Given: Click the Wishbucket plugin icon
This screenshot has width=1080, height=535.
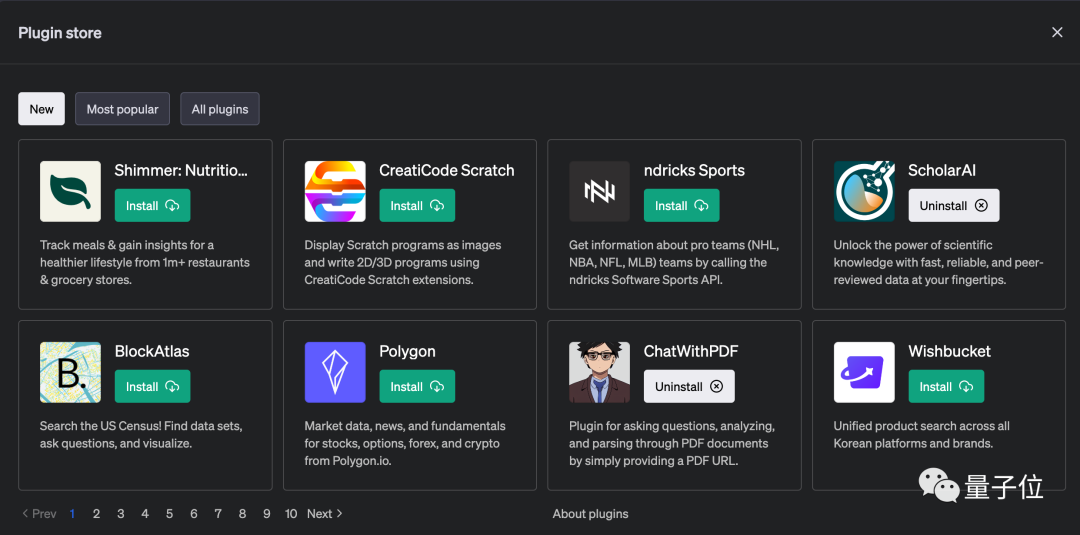Looking at the screenshot, I should coord(864,372).
